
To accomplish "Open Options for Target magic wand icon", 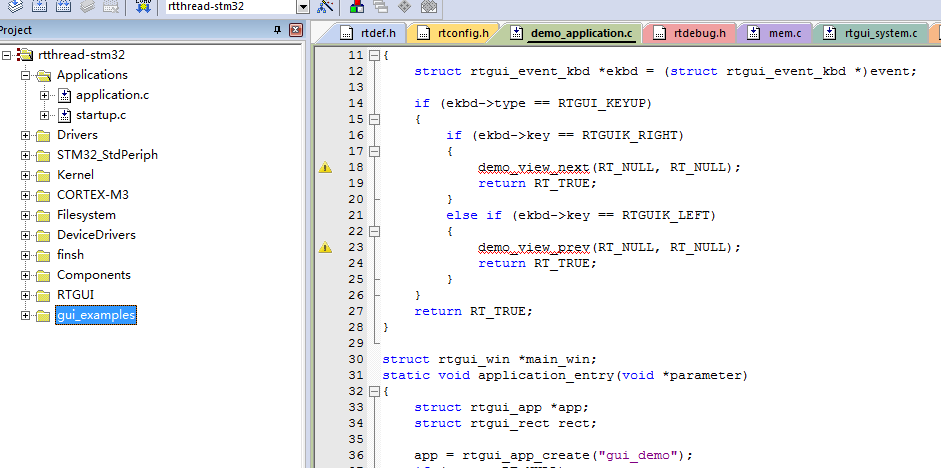I will tap(325, 7).
